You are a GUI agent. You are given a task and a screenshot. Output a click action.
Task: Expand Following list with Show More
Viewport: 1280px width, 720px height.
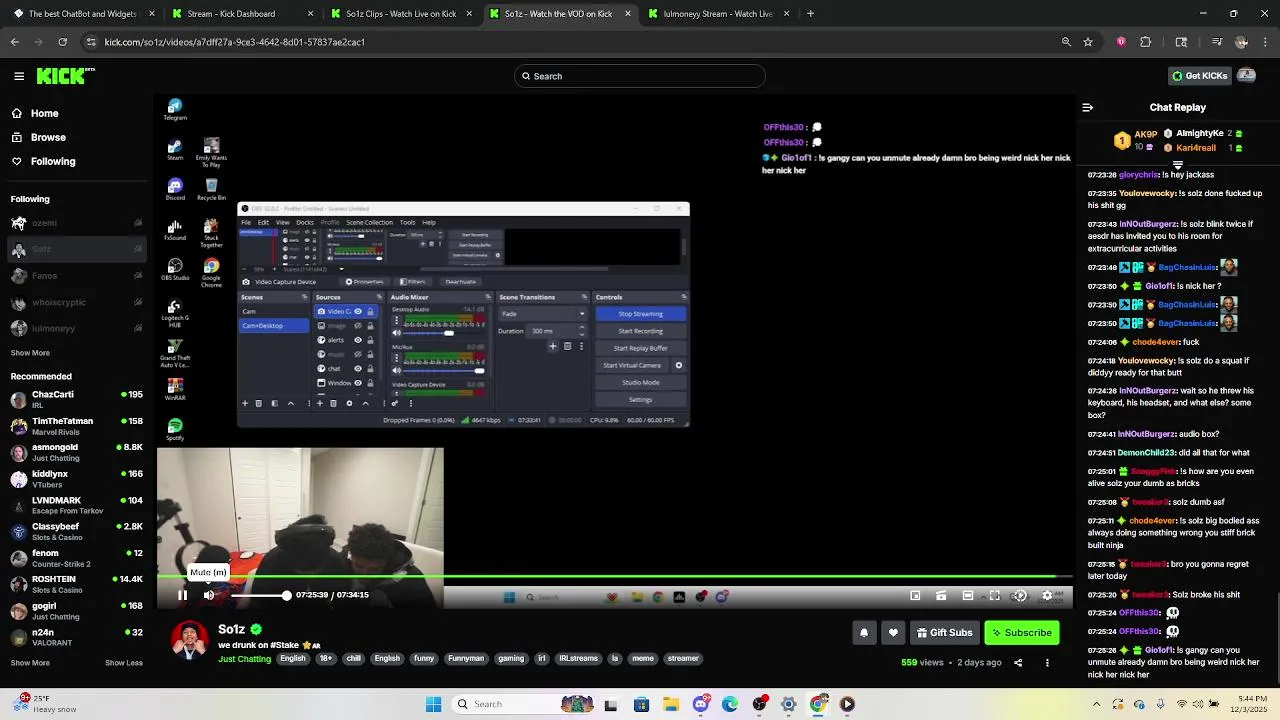click(x=30, y=353)
